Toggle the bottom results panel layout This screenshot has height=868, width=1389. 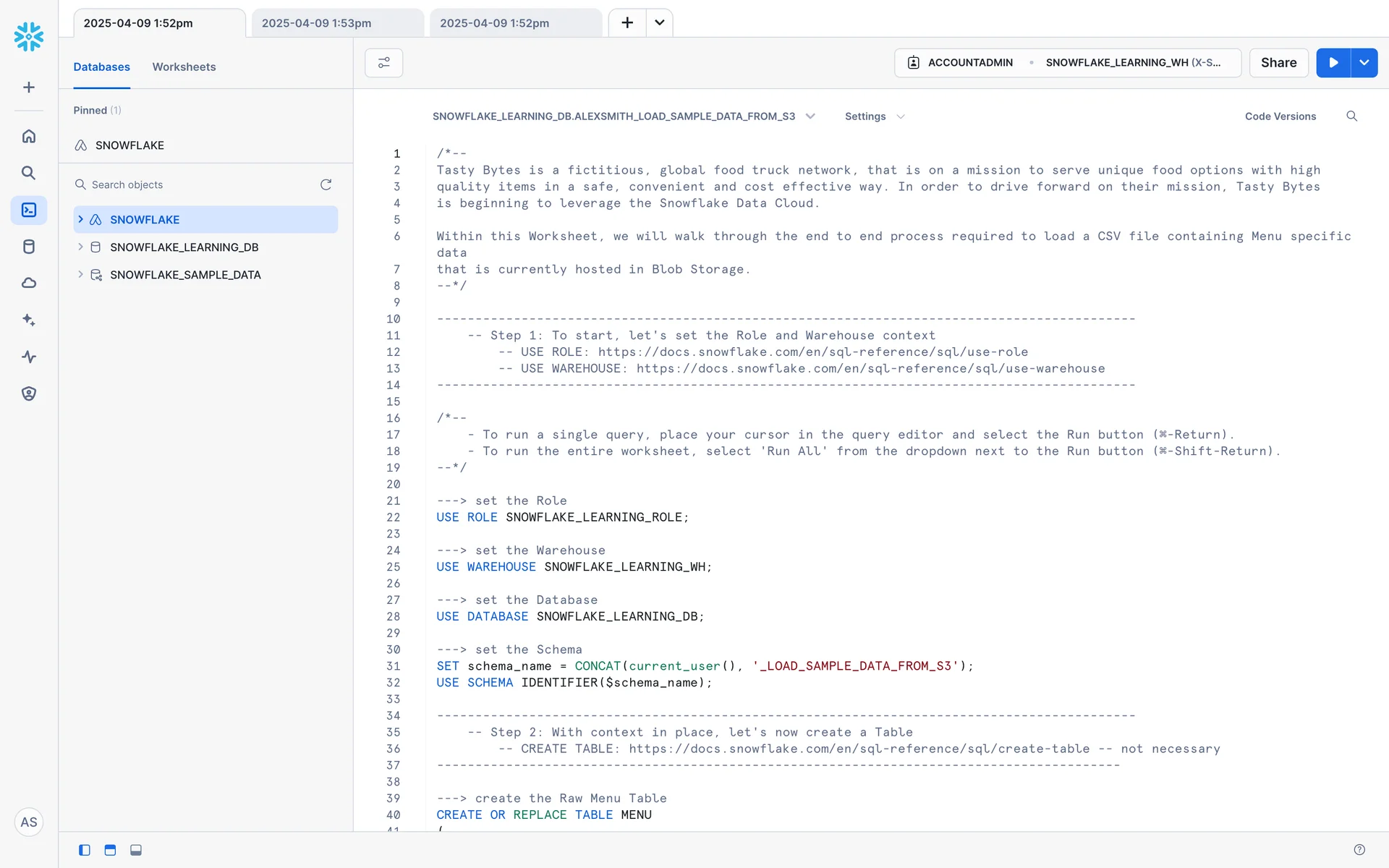coord(136,850)
